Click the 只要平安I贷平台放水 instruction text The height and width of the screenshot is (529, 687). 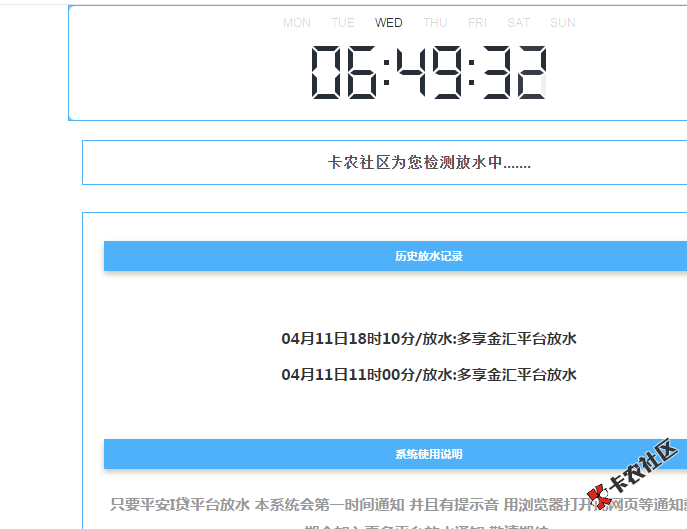(180, 505)
